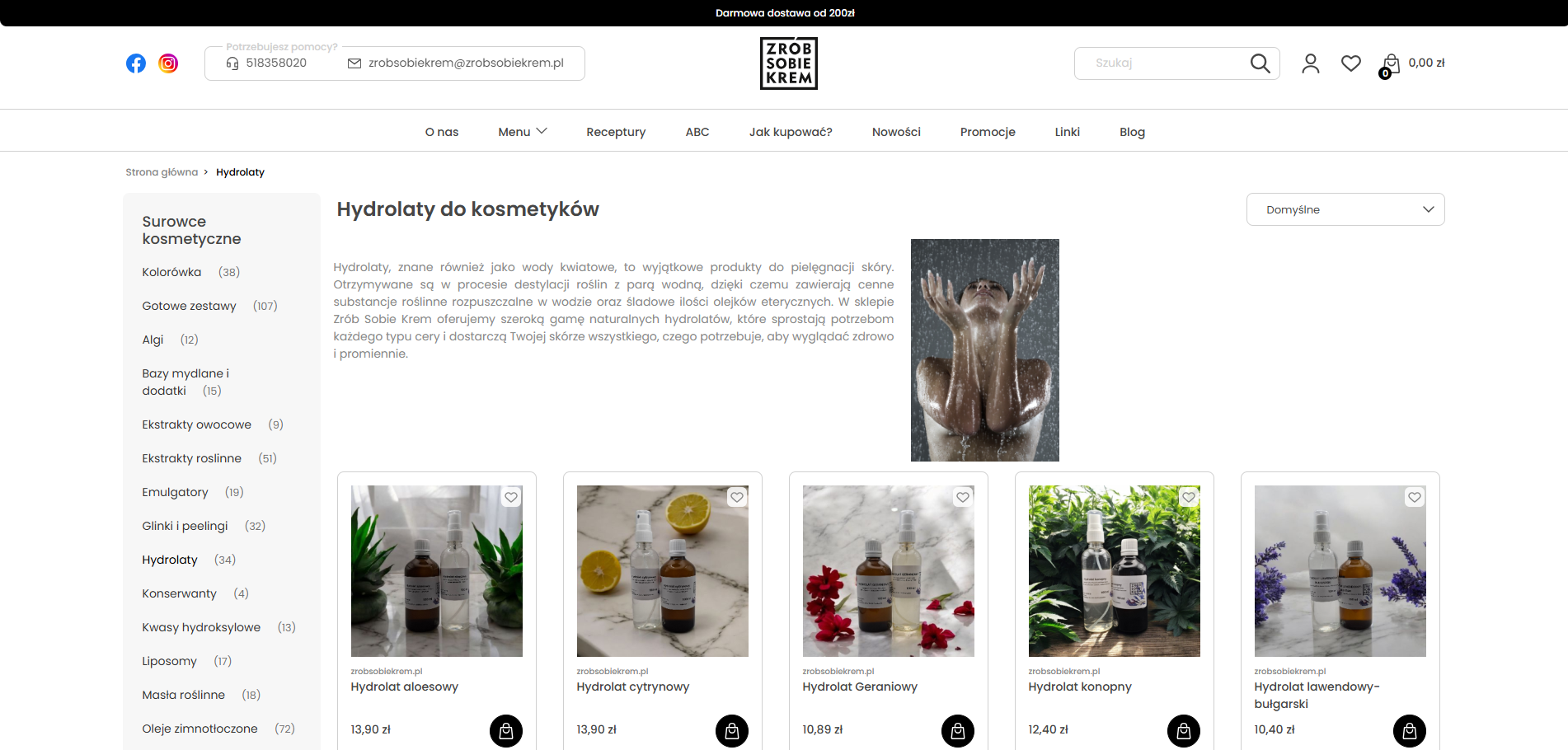Screen dimensions: 1568x750
Task: Open the Domyślne sorting dropdown
Action: [1345, 209]
